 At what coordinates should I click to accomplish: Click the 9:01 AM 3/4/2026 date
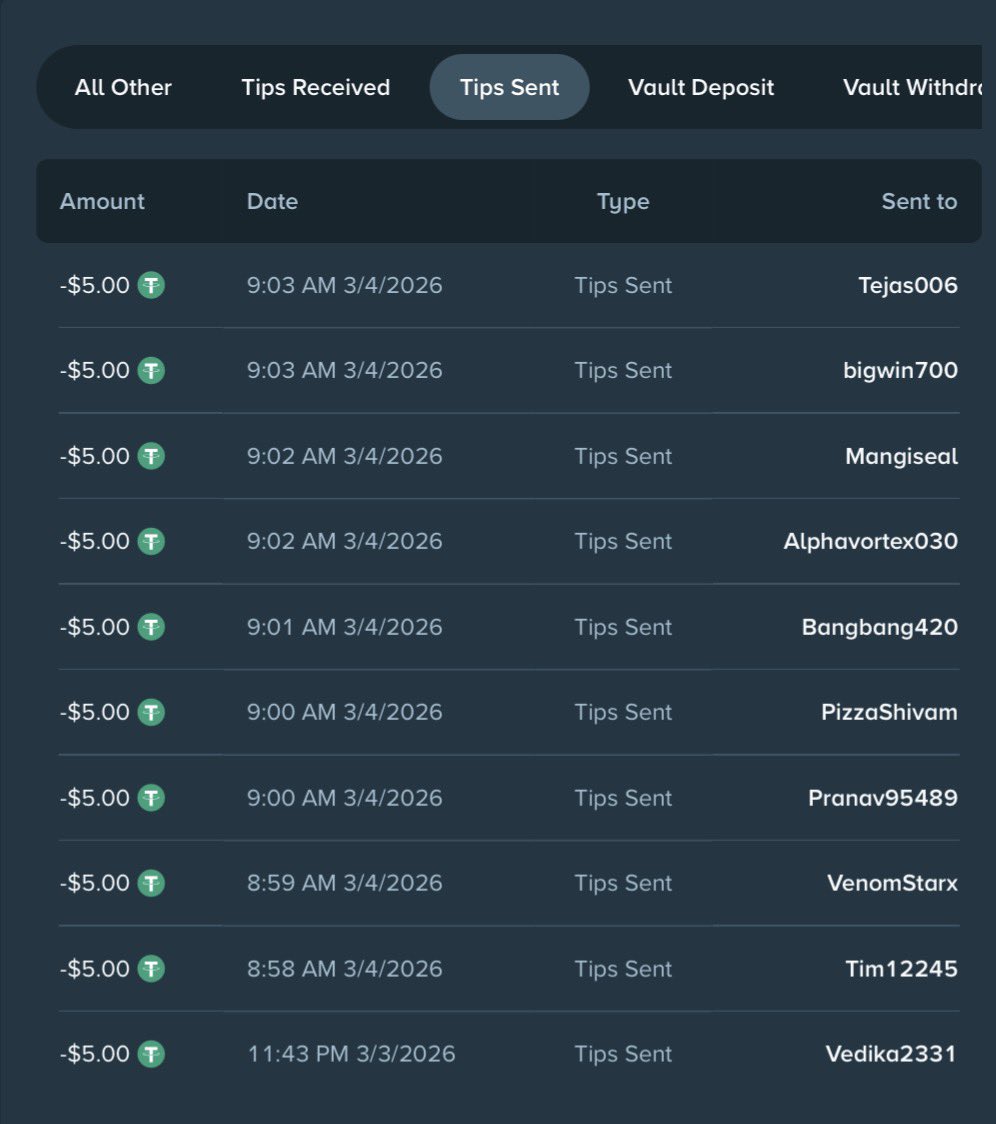click(344, 627)
